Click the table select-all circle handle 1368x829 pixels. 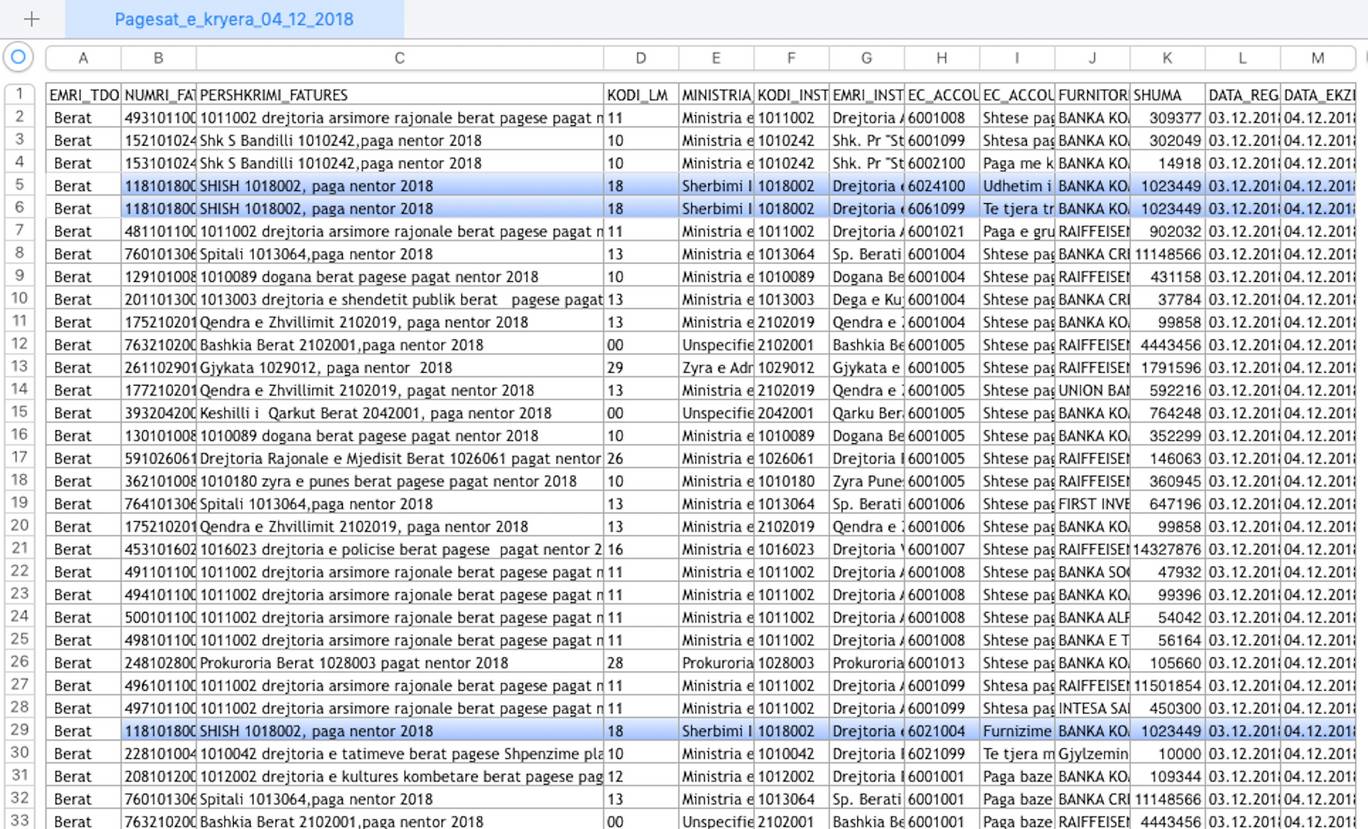(17, 57)
